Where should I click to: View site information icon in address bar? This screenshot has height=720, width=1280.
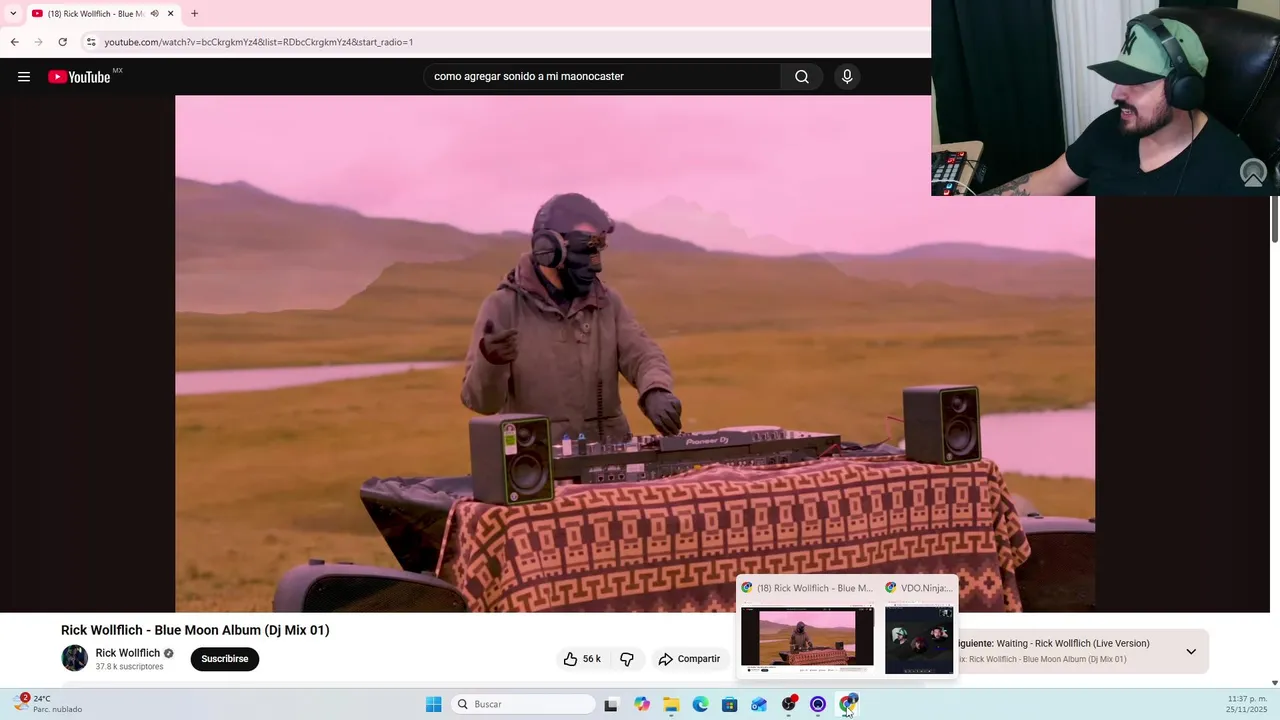tap(91, 42)
